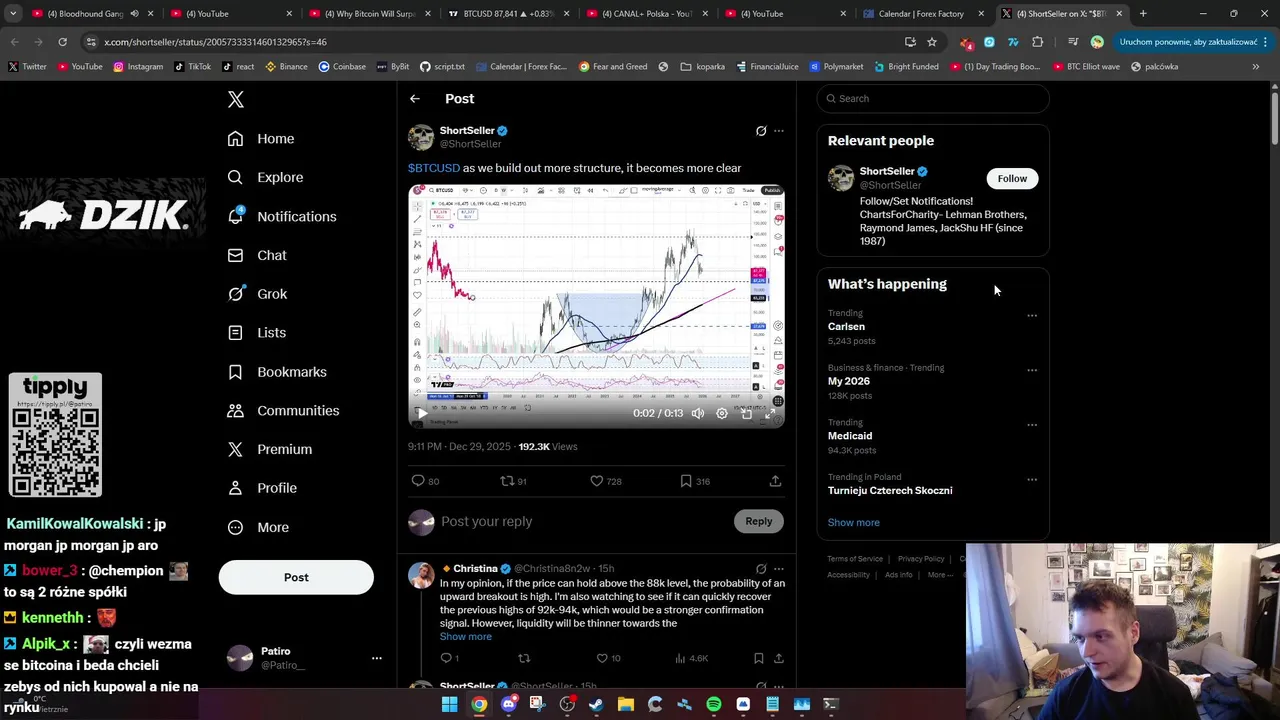
Task: Open video settings gear
Action: tap(722, 413)
